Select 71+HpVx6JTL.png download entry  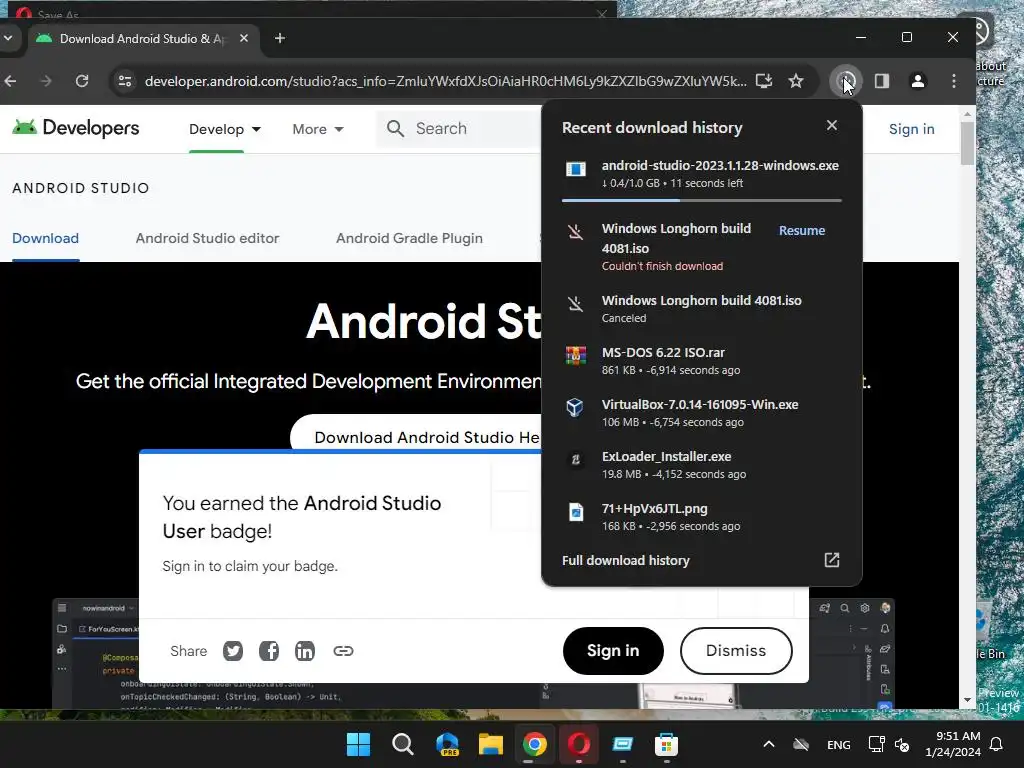coord(701,517)
